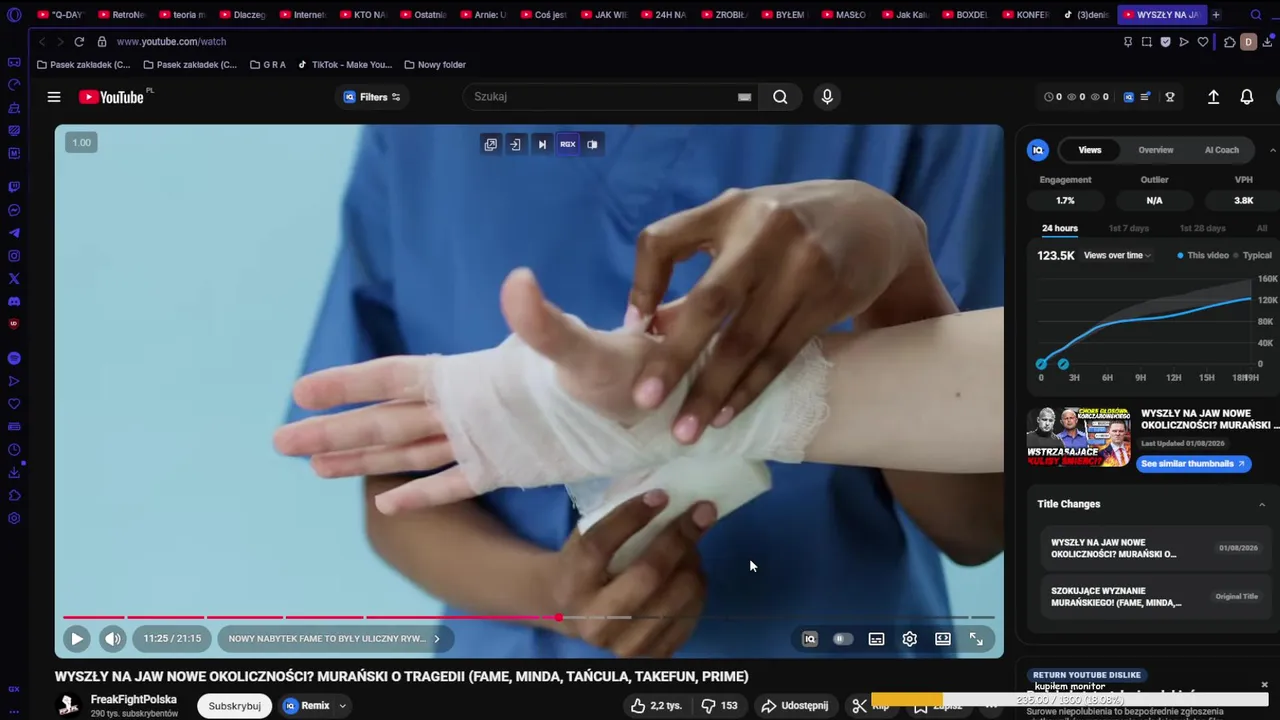1280x720 pixels.
Task: Open the browser extensions puzzle icon
Action: [x=1230, y=42]
